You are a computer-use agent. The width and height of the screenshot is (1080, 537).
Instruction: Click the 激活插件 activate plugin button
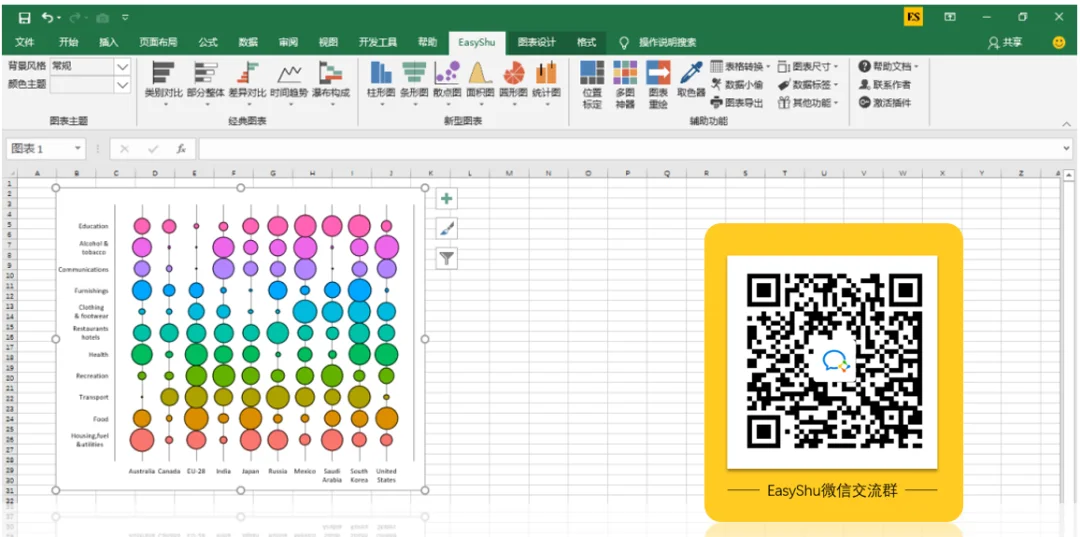tap(885, 103)
